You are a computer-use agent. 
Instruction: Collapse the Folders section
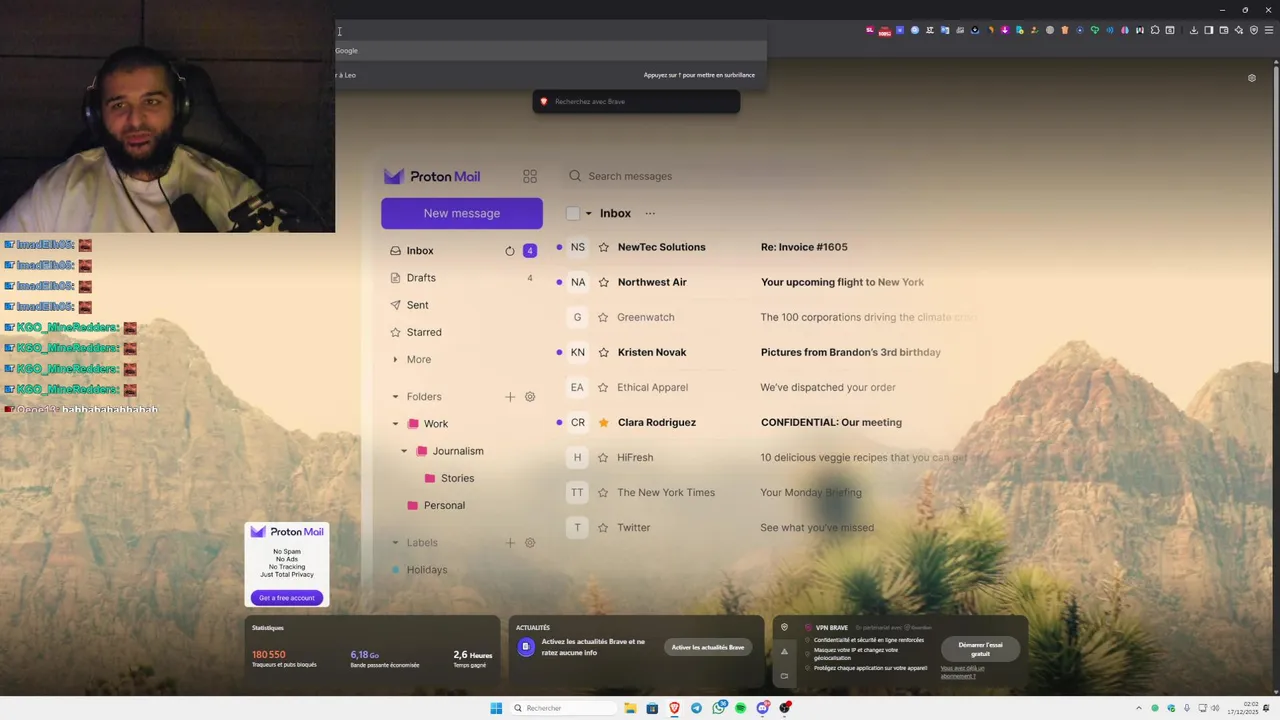(395, 397)
